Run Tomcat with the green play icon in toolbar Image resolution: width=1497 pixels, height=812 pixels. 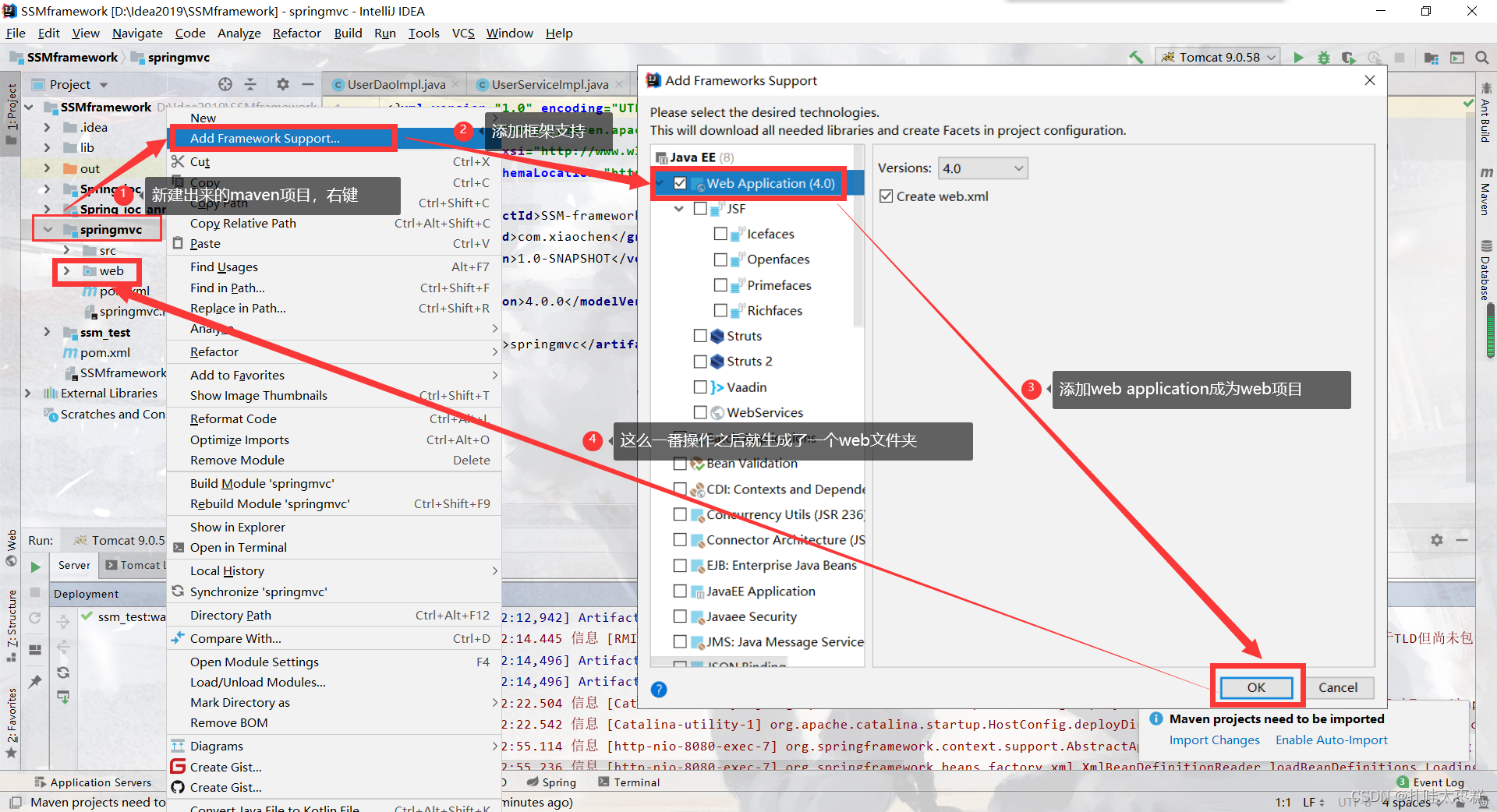click(1298, 57)
